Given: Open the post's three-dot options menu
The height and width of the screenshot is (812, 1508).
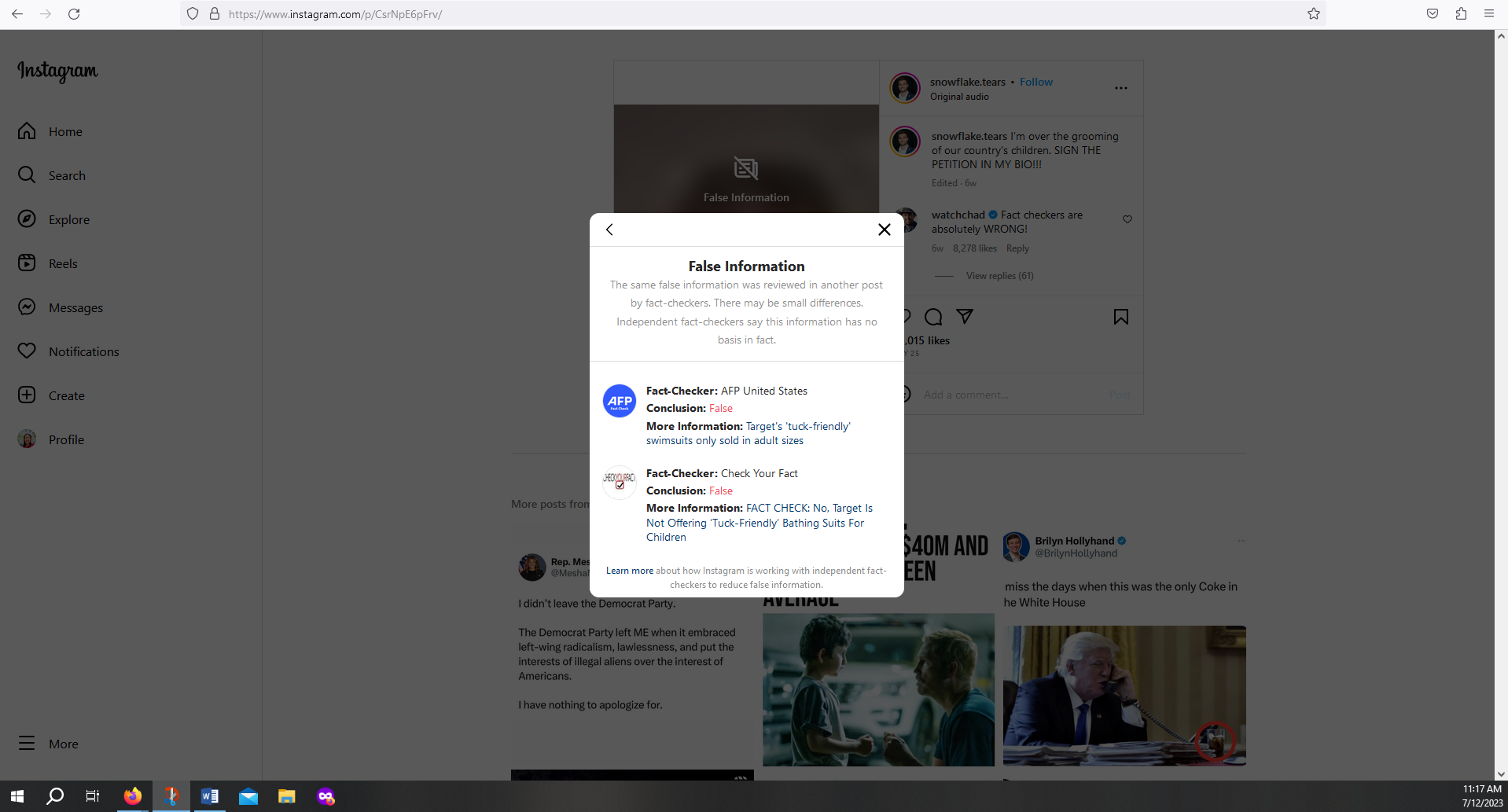Looking at the screenshot, I should pos(1120,88).
